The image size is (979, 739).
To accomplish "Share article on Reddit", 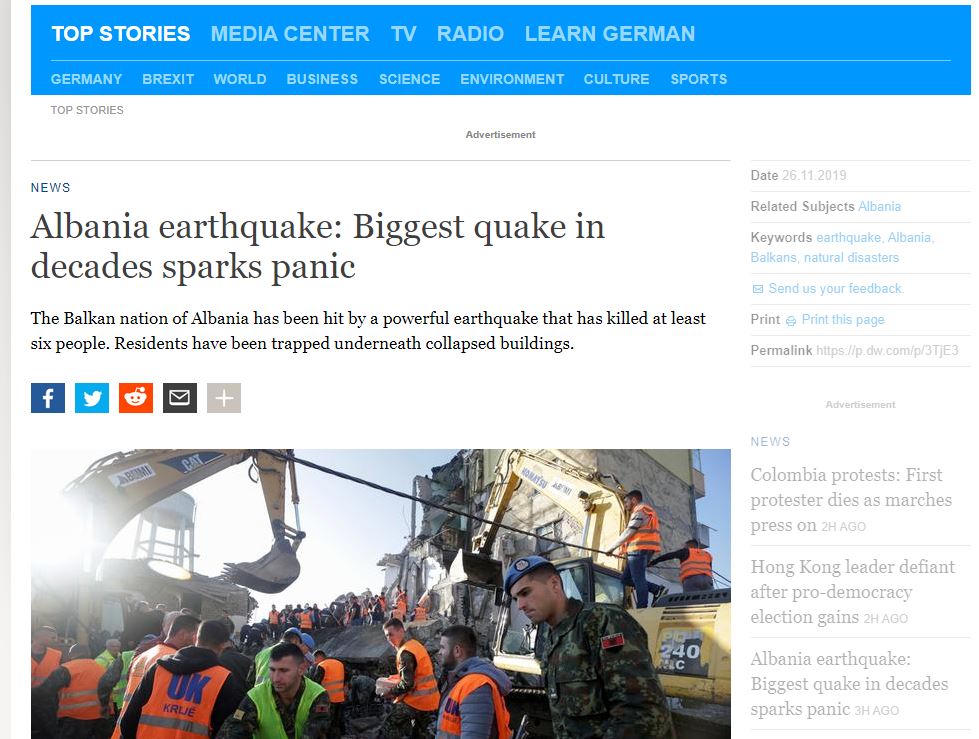I will (x=136, y=398).
